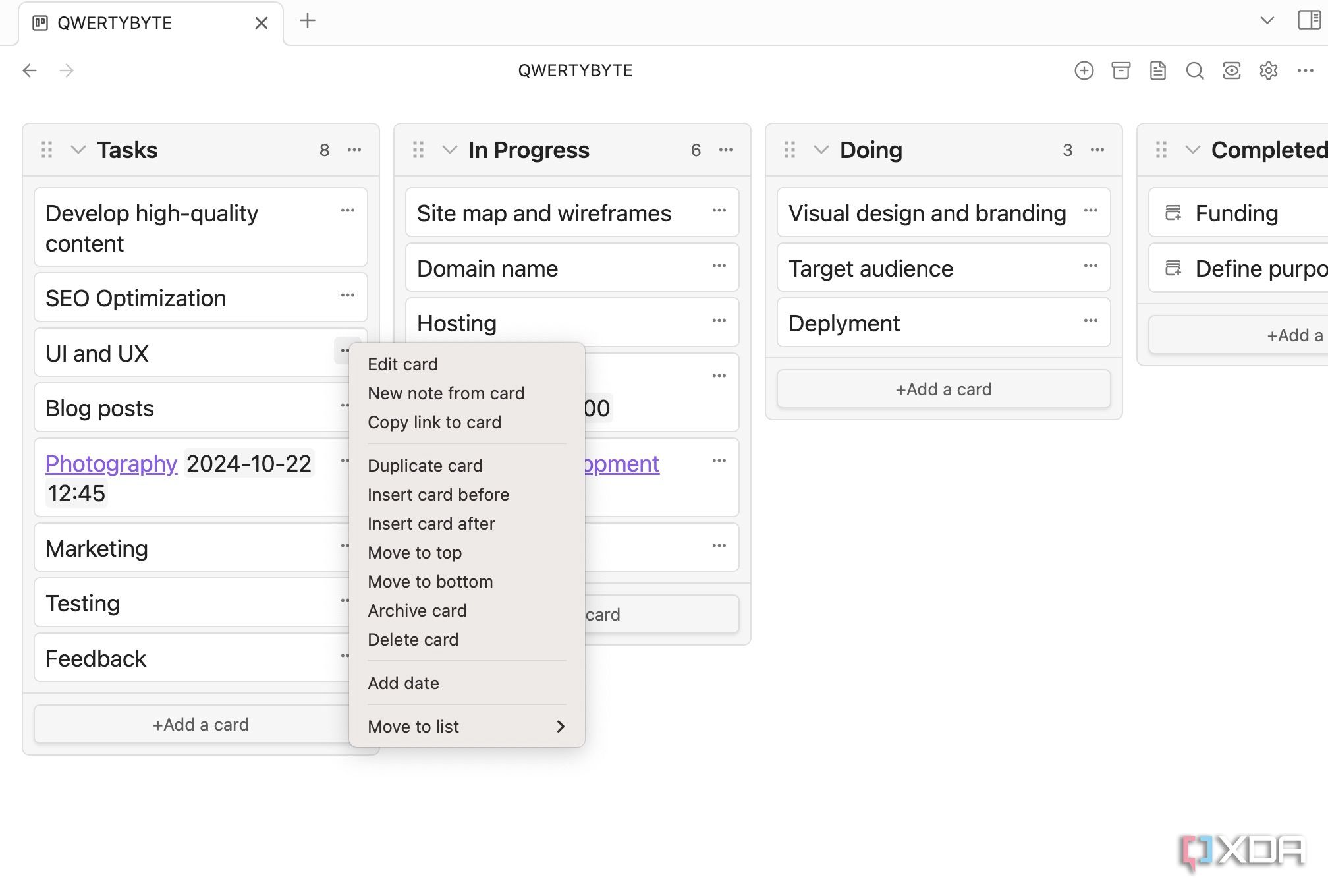Image resolution: width=1328 pixels, height=896 pixels.
Task: Click the view options eye icon
Action: (1231, 70)
